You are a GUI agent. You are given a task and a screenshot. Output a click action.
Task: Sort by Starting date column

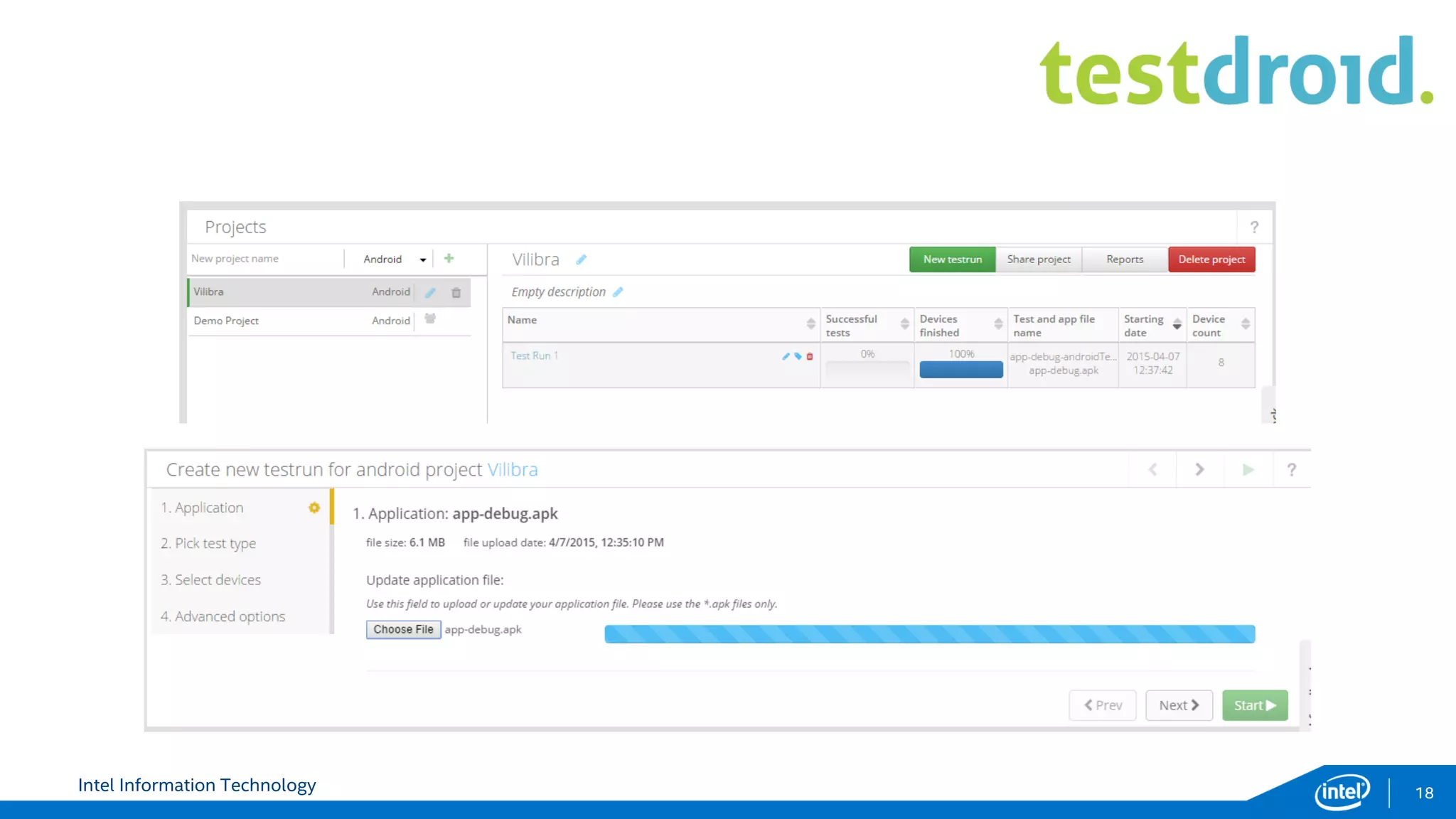click(1177, 325)
